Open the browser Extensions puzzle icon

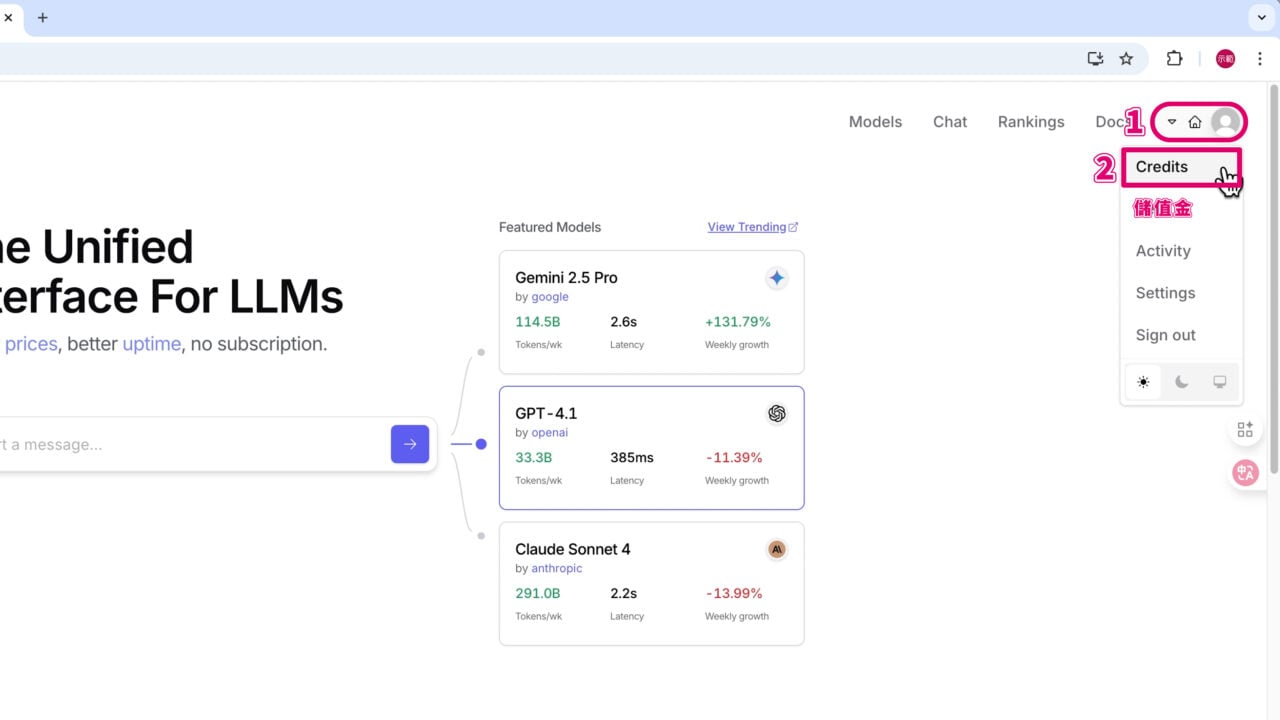point(1174,59)
